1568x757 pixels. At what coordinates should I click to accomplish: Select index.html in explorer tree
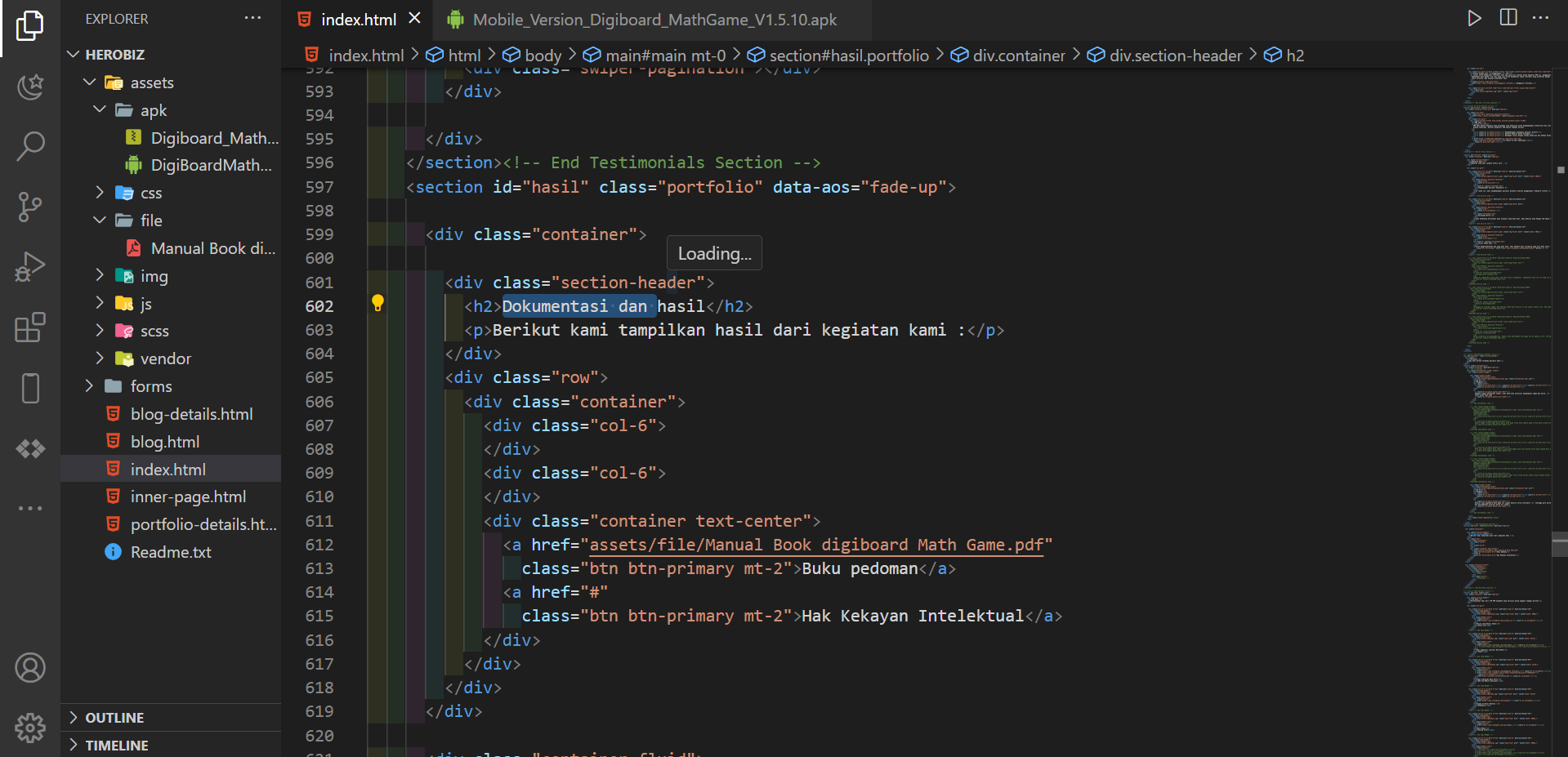click(172, 469)
